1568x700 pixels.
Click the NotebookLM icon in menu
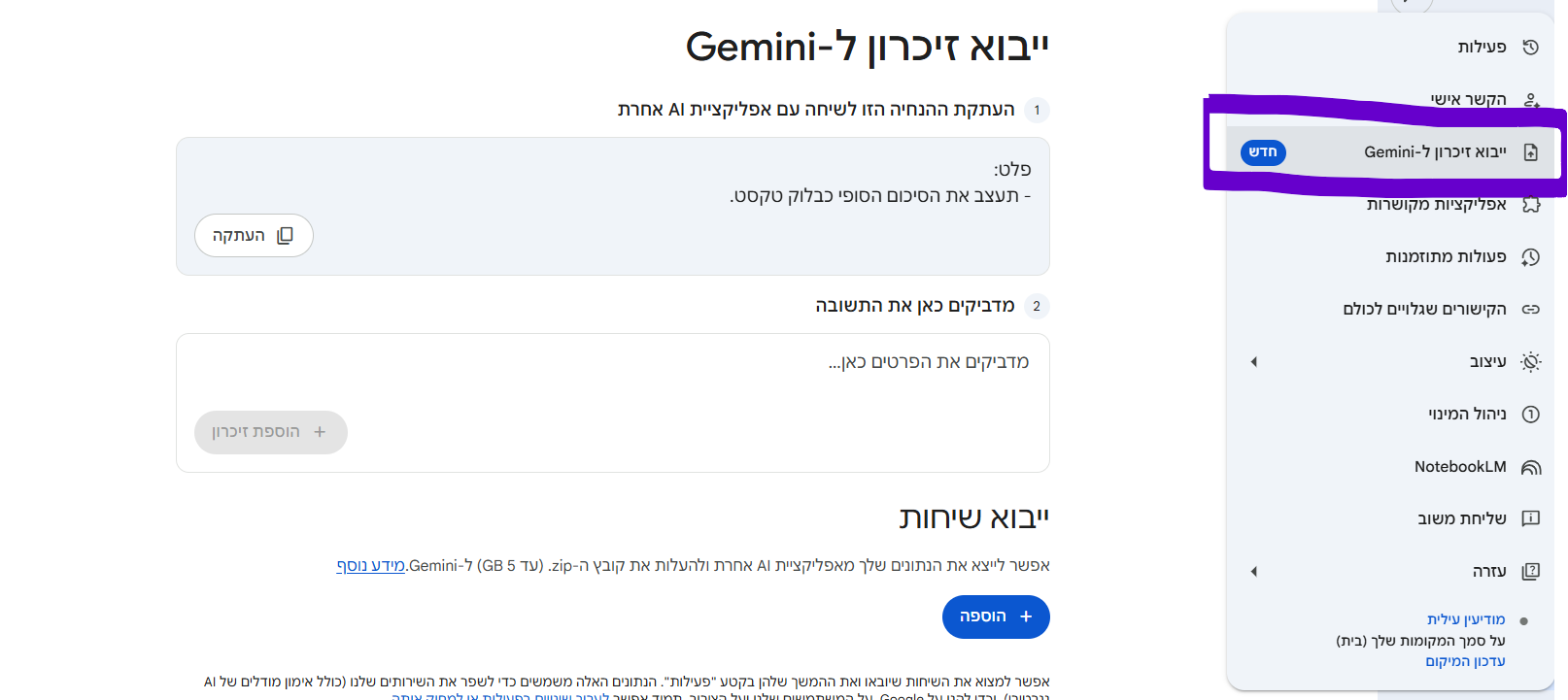1530,467
